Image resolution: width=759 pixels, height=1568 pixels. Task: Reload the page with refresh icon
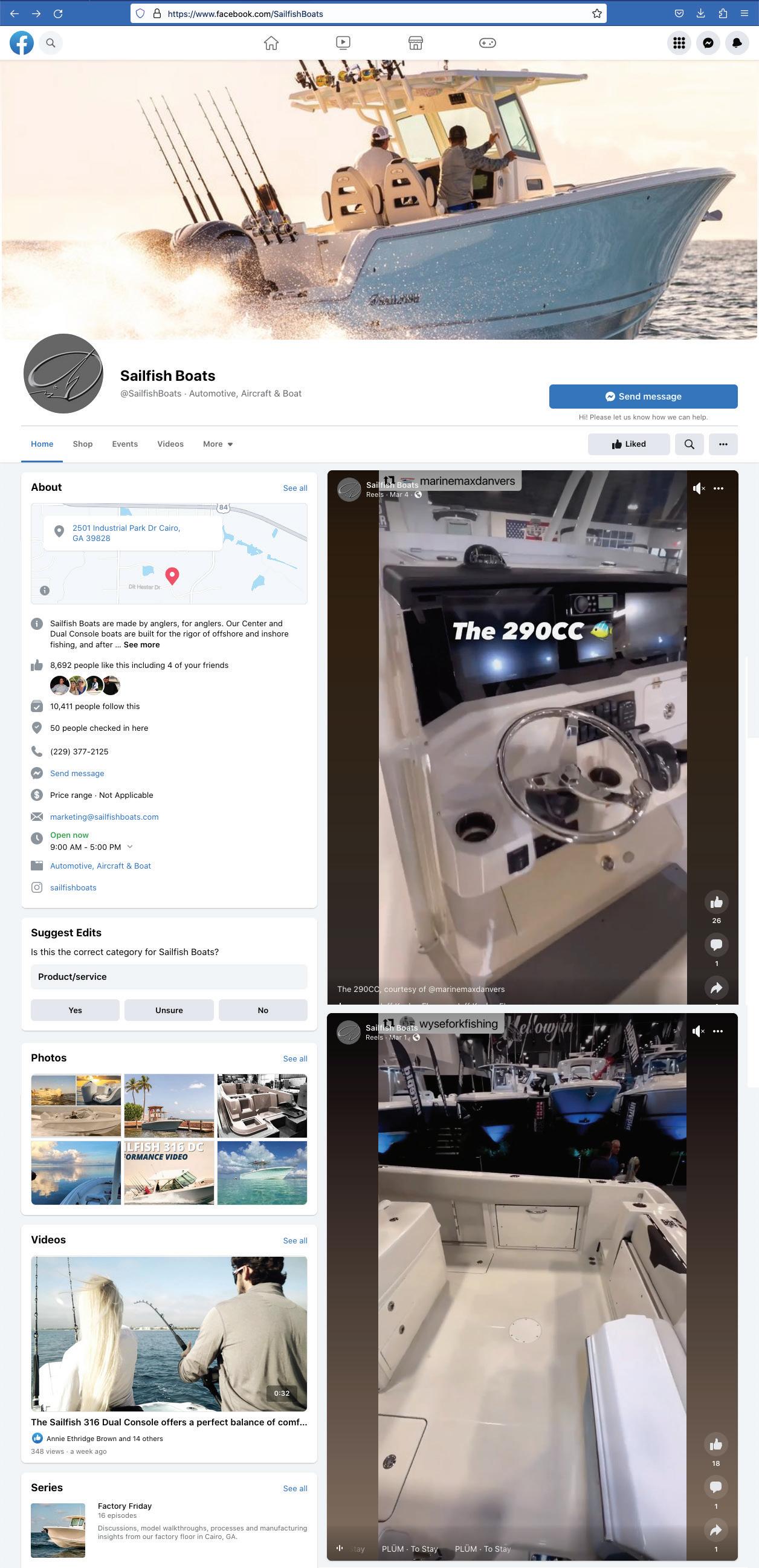coord(58,13)
